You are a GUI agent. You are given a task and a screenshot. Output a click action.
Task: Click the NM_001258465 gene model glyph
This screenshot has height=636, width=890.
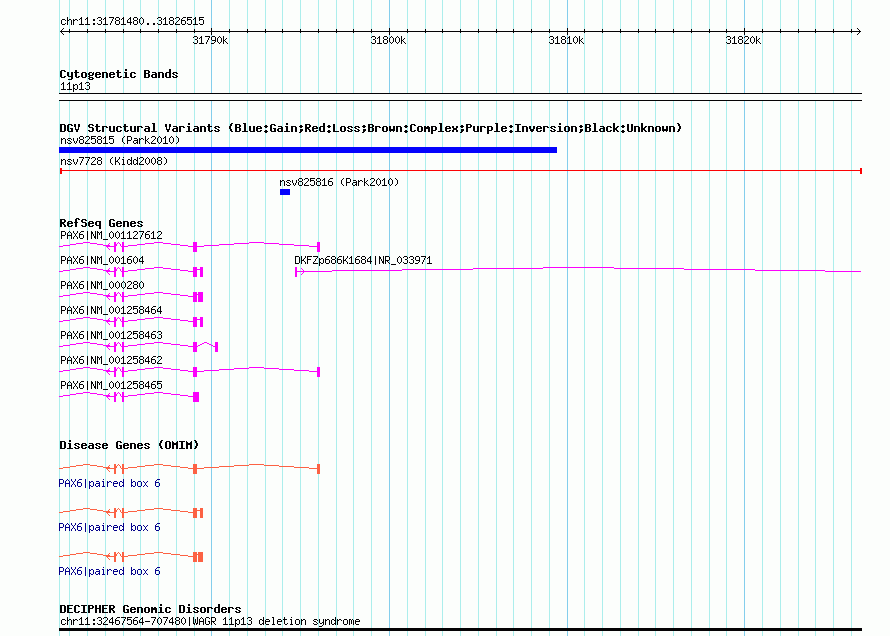pos(129,396)
